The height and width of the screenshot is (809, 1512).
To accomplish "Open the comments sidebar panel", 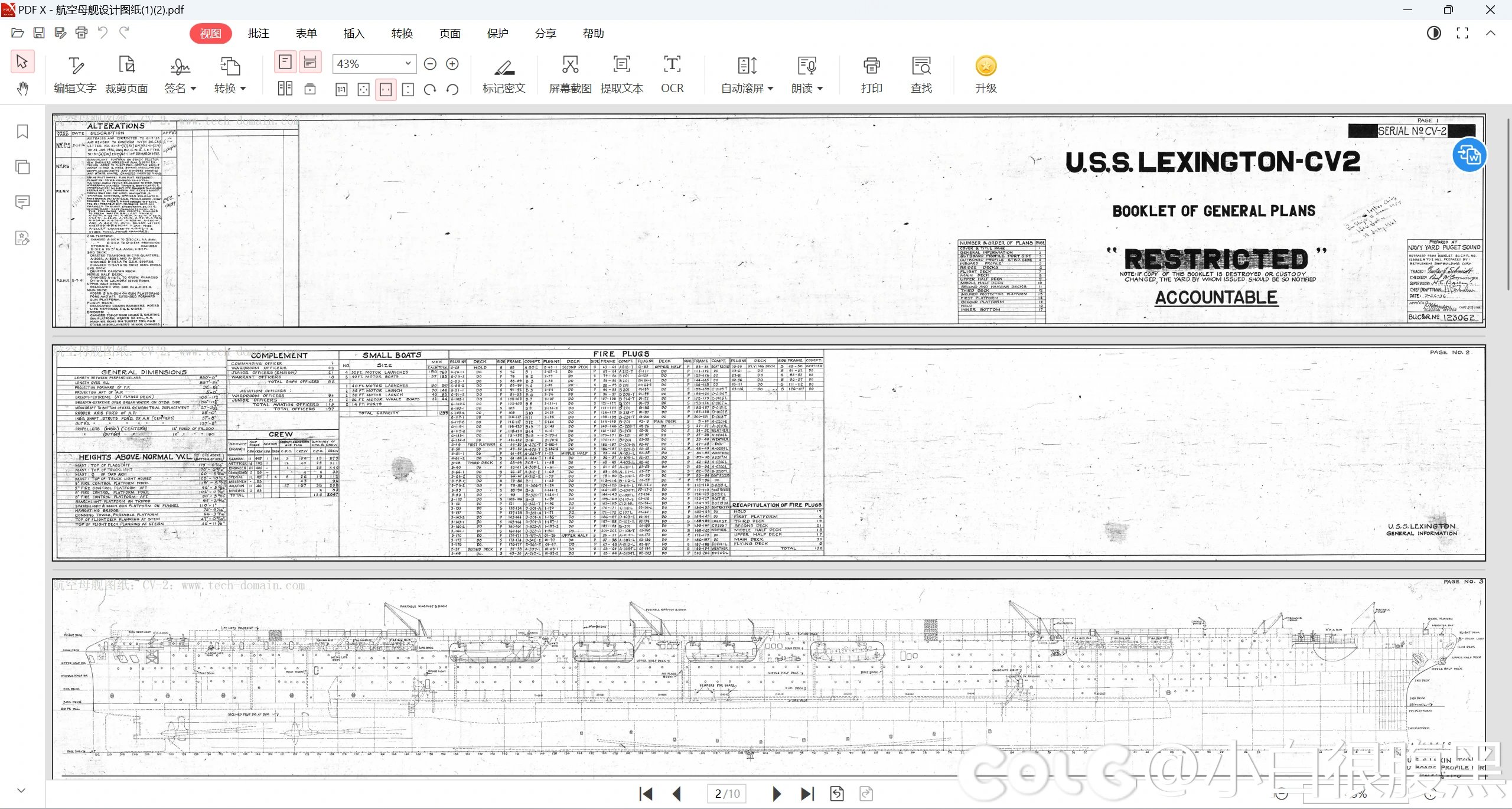I will point(22,203).
